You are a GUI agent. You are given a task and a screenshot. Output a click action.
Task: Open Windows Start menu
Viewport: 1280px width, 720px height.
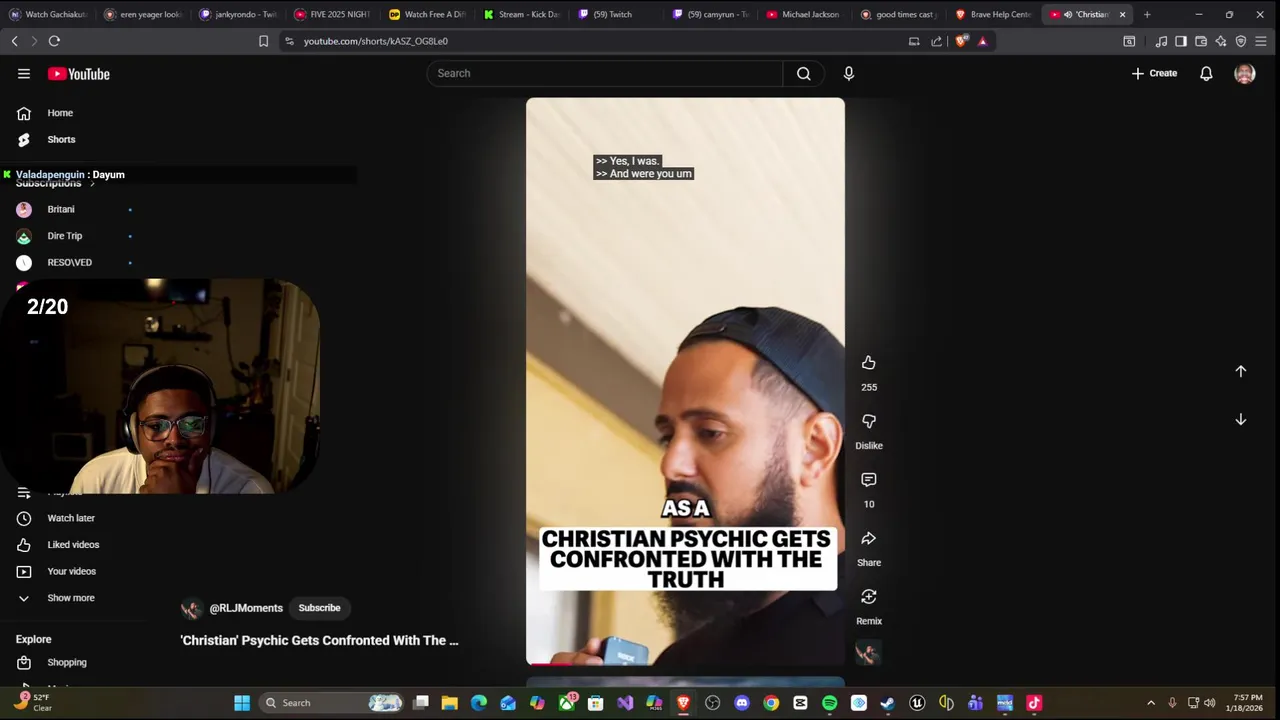click(242, 703)
